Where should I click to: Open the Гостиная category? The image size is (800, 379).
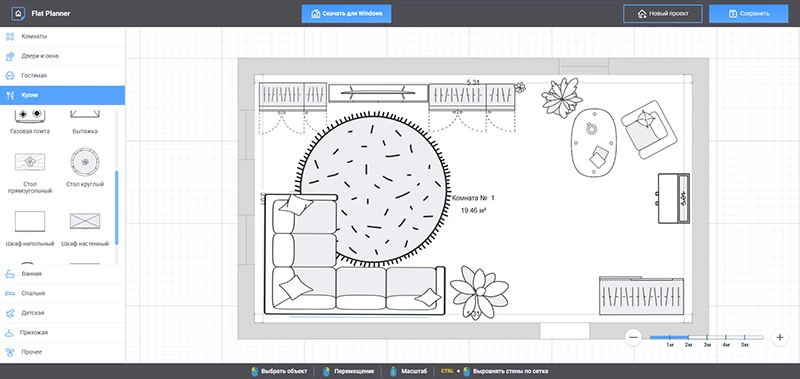point(62,75)
